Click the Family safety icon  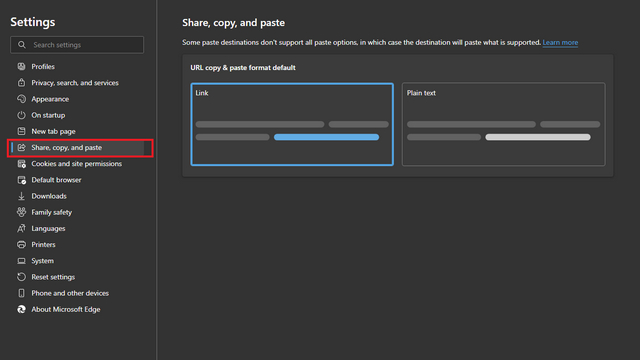click(21, 212)
